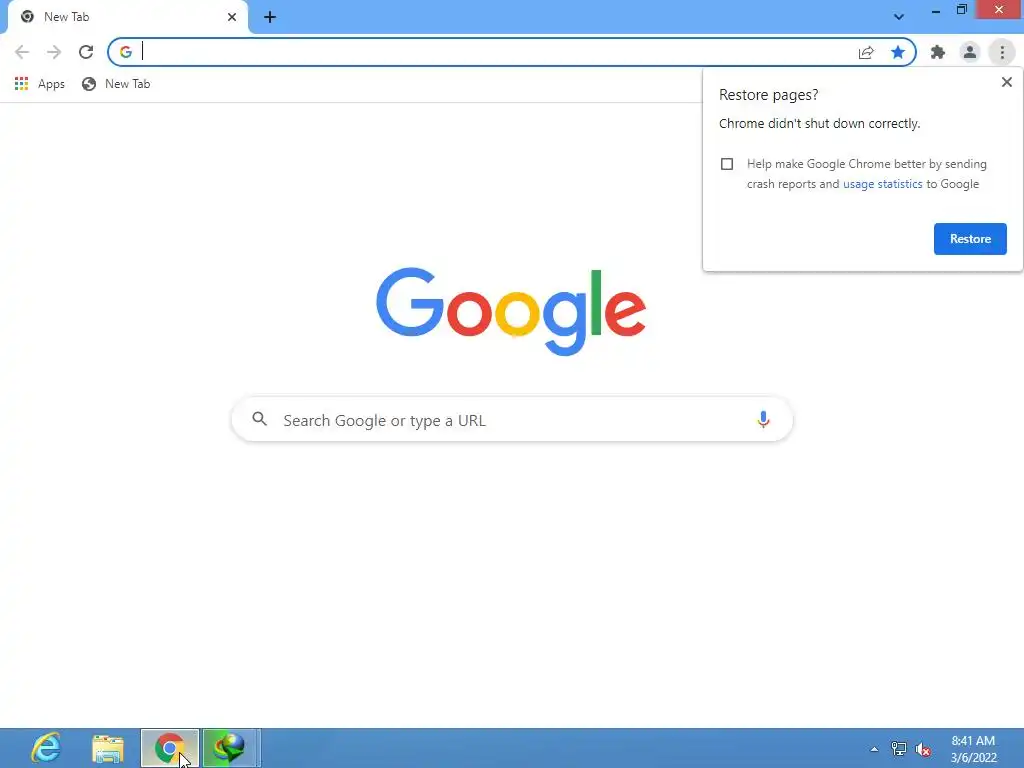
Task: Open the Apps grid shortcut
Action: (x=40, y=84)
